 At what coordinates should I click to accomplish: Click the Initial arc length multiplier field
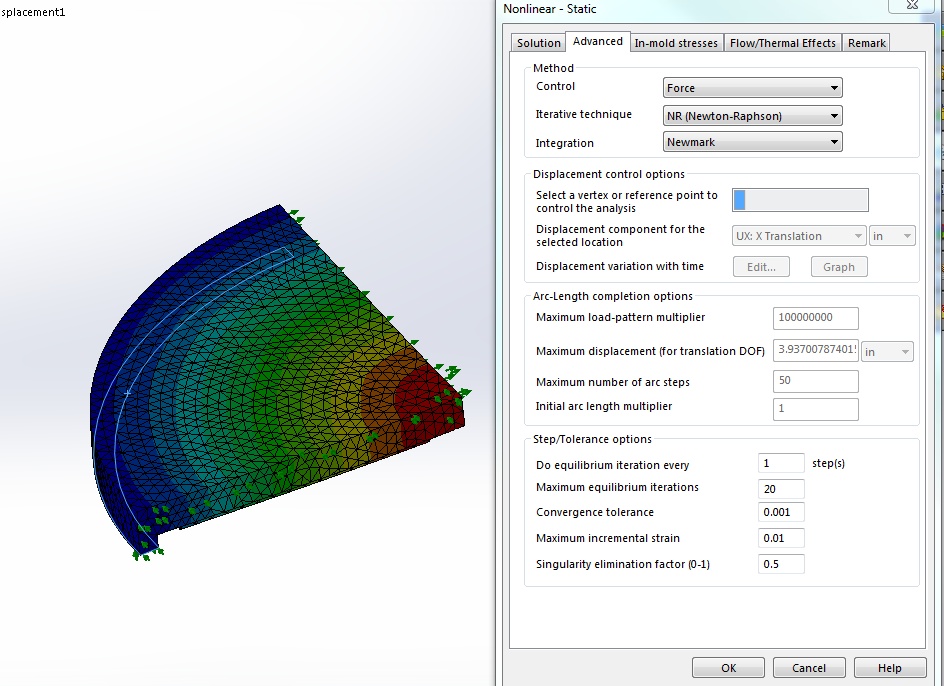click(x=815, y=409)
